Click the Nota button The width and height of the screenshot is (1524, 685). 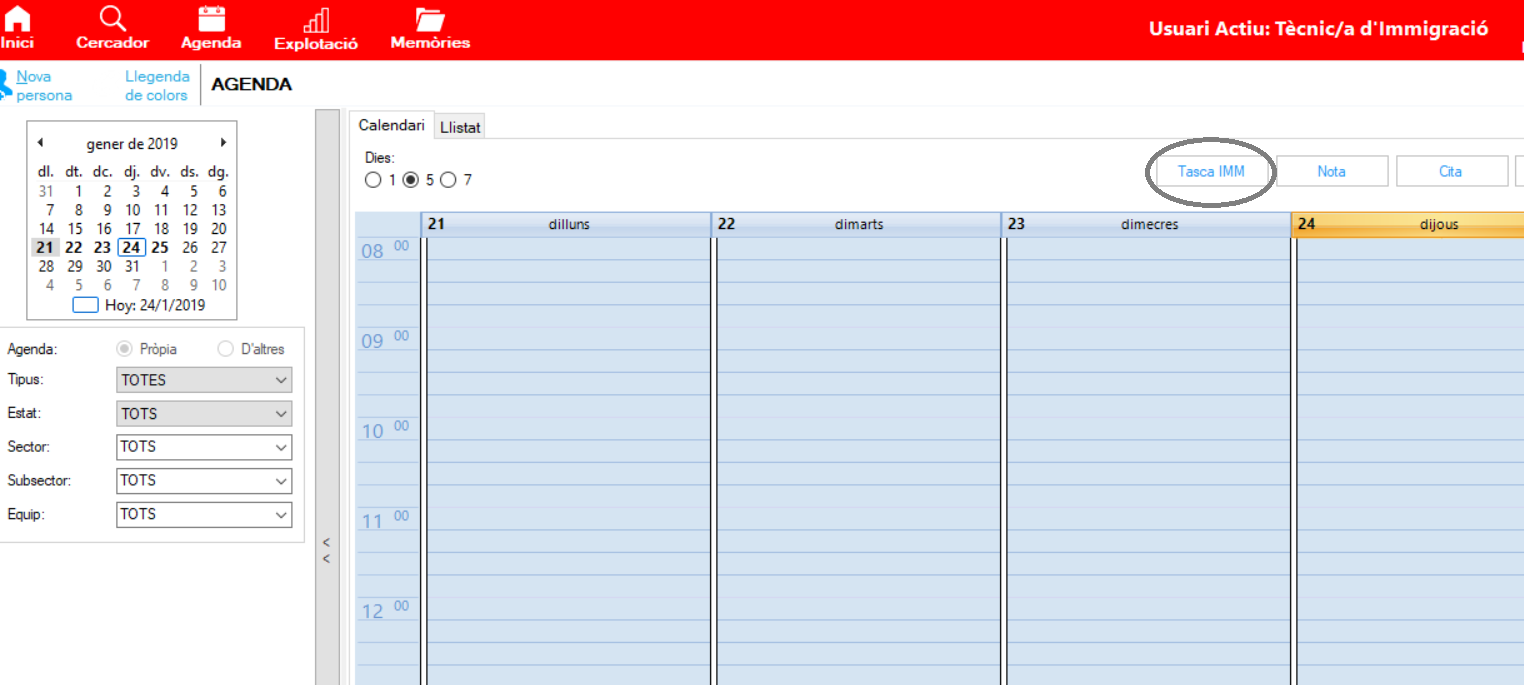coord(1331,171)
